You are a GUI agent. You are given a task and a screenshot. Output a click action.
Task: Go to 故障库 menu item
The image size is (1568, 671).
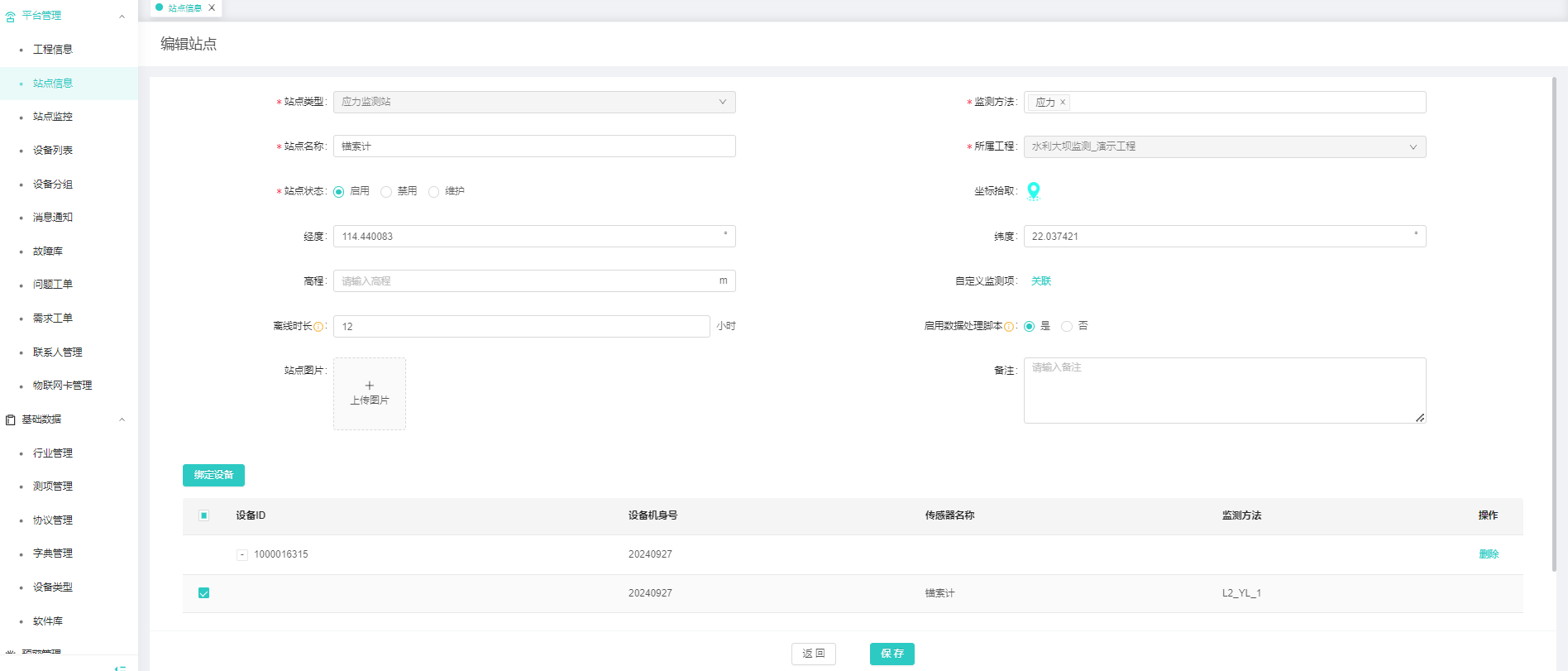point(48,252)
